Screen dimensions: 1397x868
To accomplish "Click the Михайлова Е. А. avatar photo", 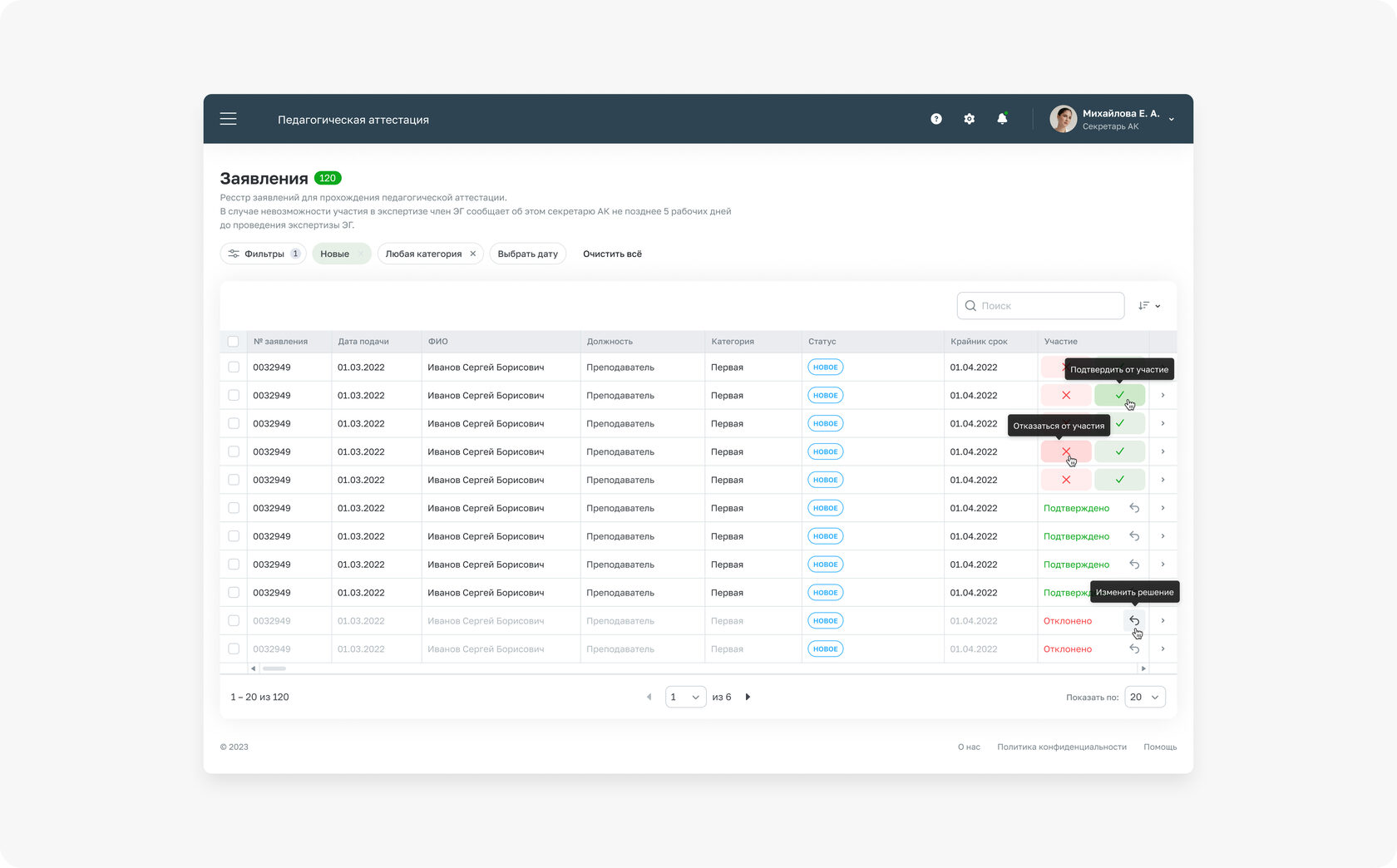I will pyautogui.click(x=1063, y=119).
